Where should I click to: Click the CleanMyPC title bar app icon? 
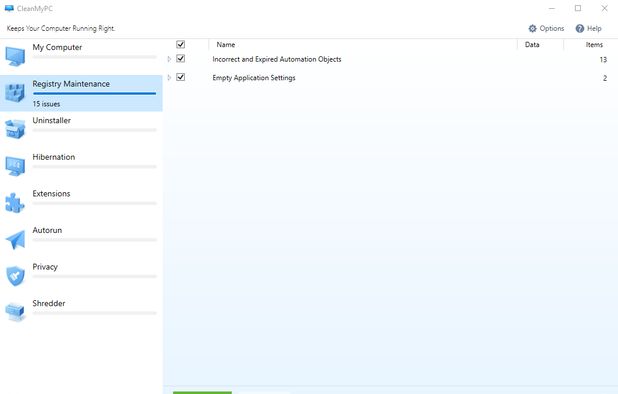click(x=9, y=8)
